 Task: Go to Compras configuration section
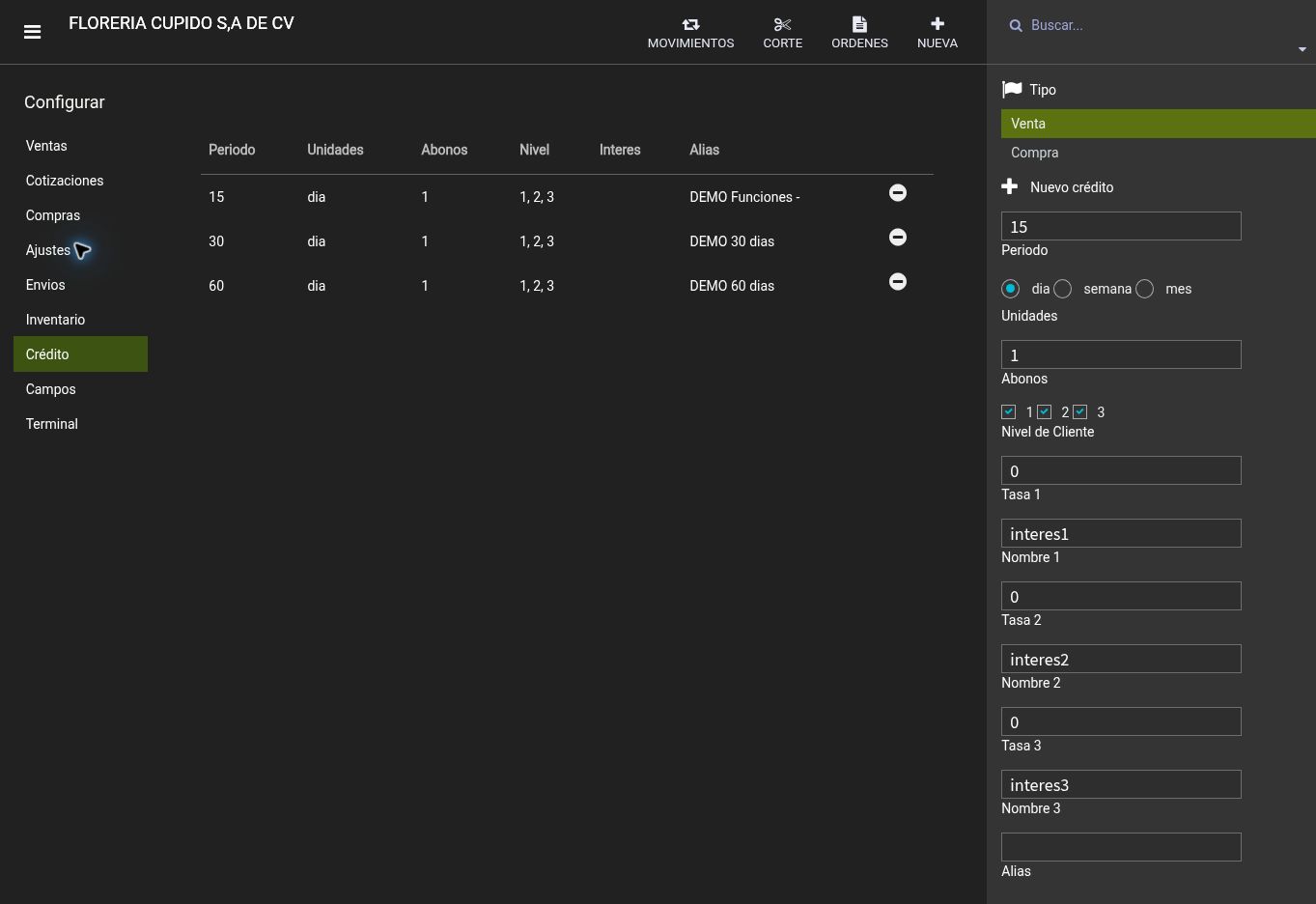(x=80, y=215)
